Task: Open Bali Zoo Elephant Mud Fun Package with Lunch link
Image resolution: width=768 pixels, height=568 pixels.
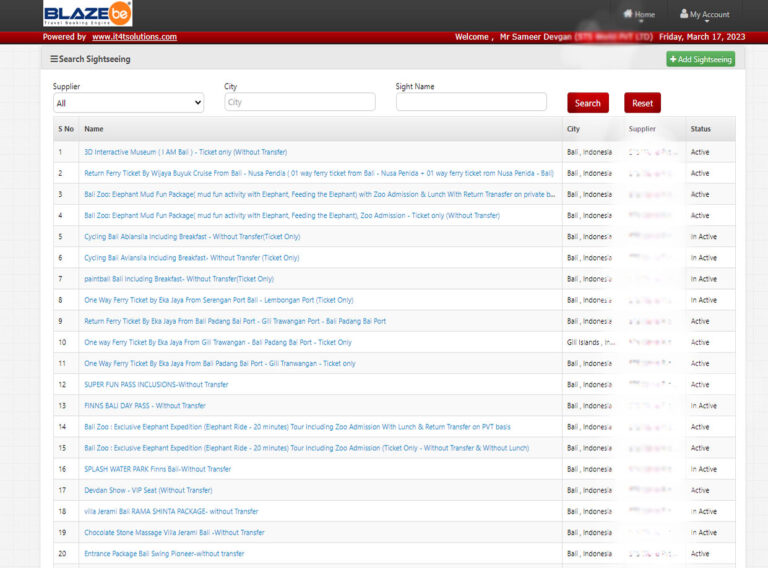Action: click(x=319, y=194)
